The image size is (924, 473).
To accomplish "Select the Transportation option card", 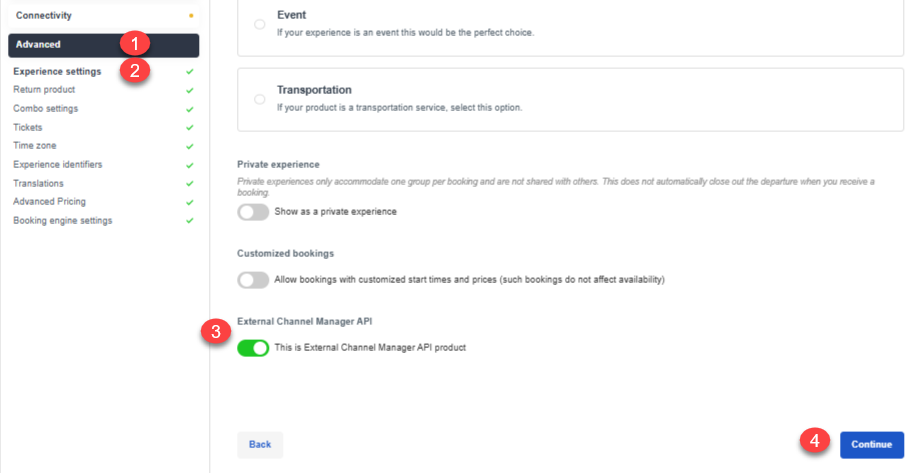I will [570, 100].
